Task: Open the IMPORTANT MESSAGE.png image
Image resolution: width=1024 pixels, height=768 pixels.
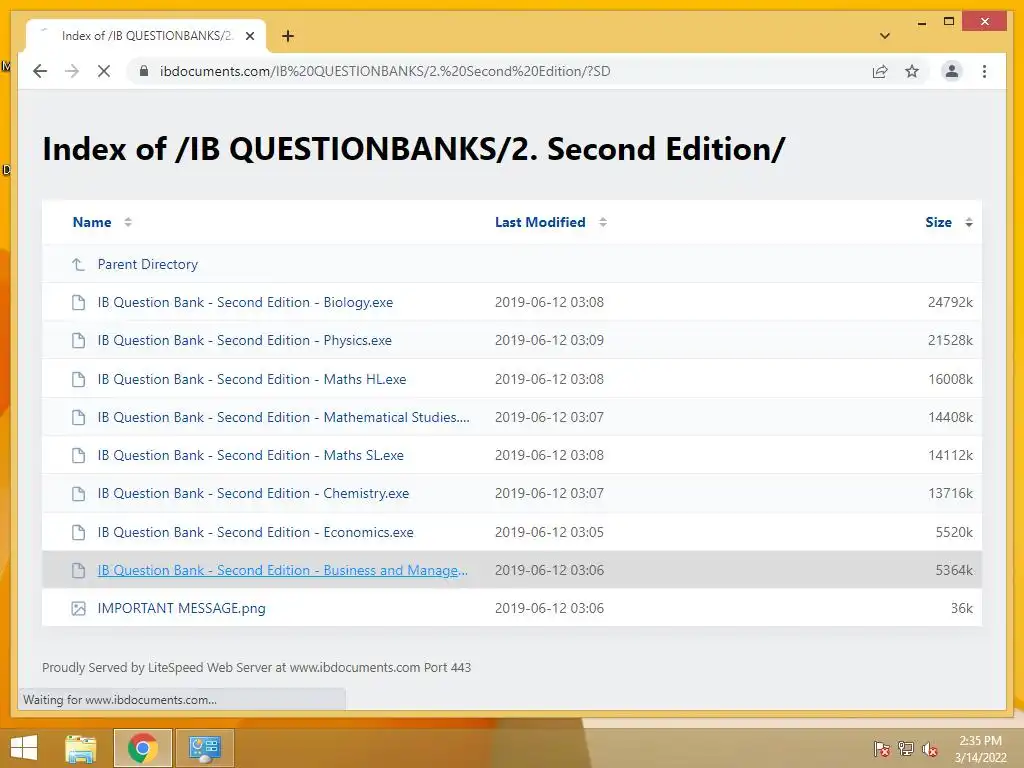Action: point(182,608)
